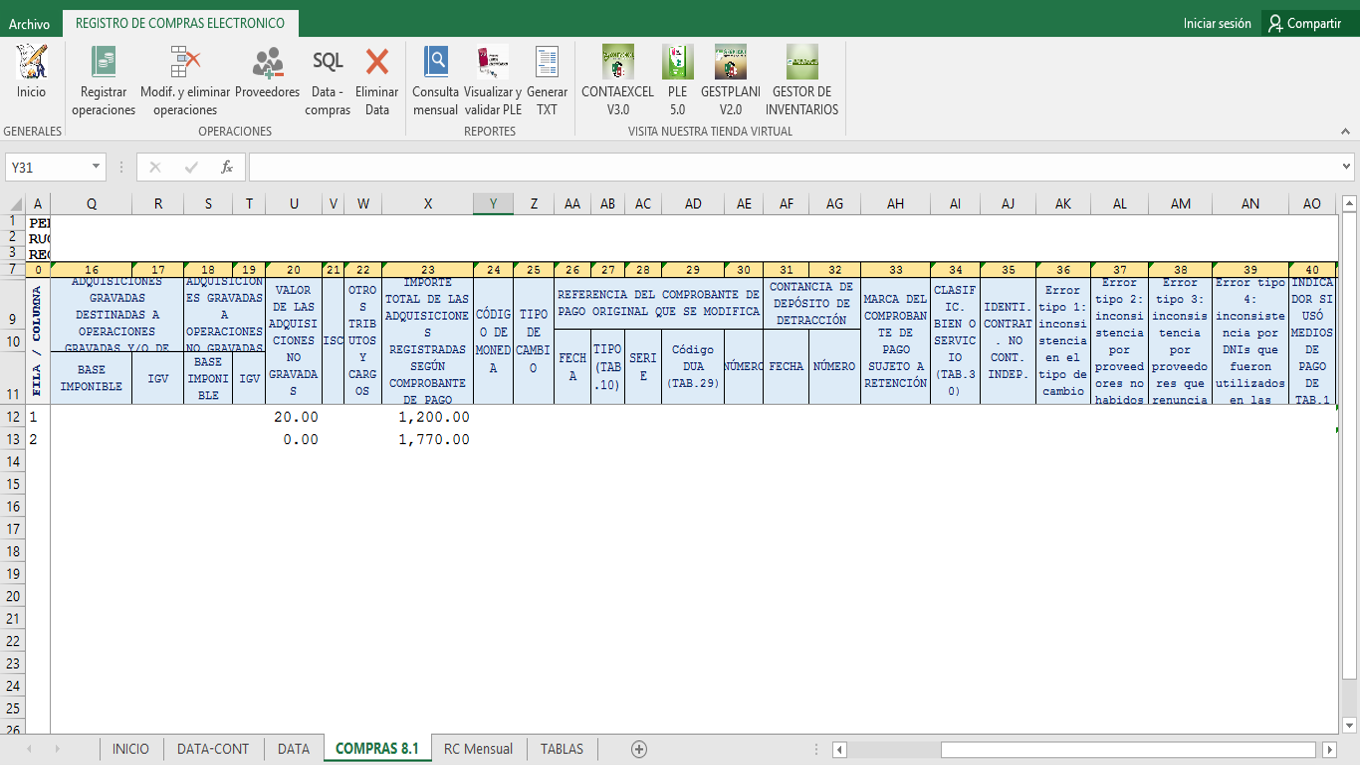Expand the formula bar
Viewport: 1360px width, 765px height.
point(1347,167)
